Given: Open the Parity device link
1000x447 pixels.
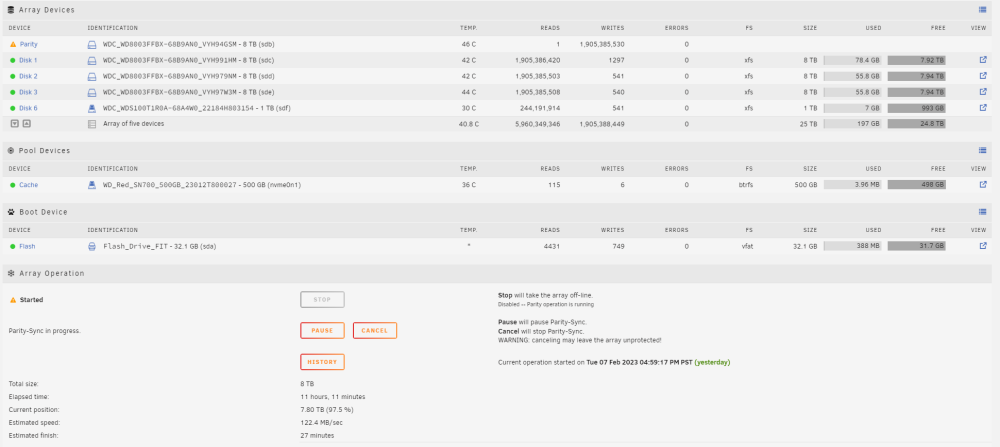Looking at the screenshot, I should point(29,45).
